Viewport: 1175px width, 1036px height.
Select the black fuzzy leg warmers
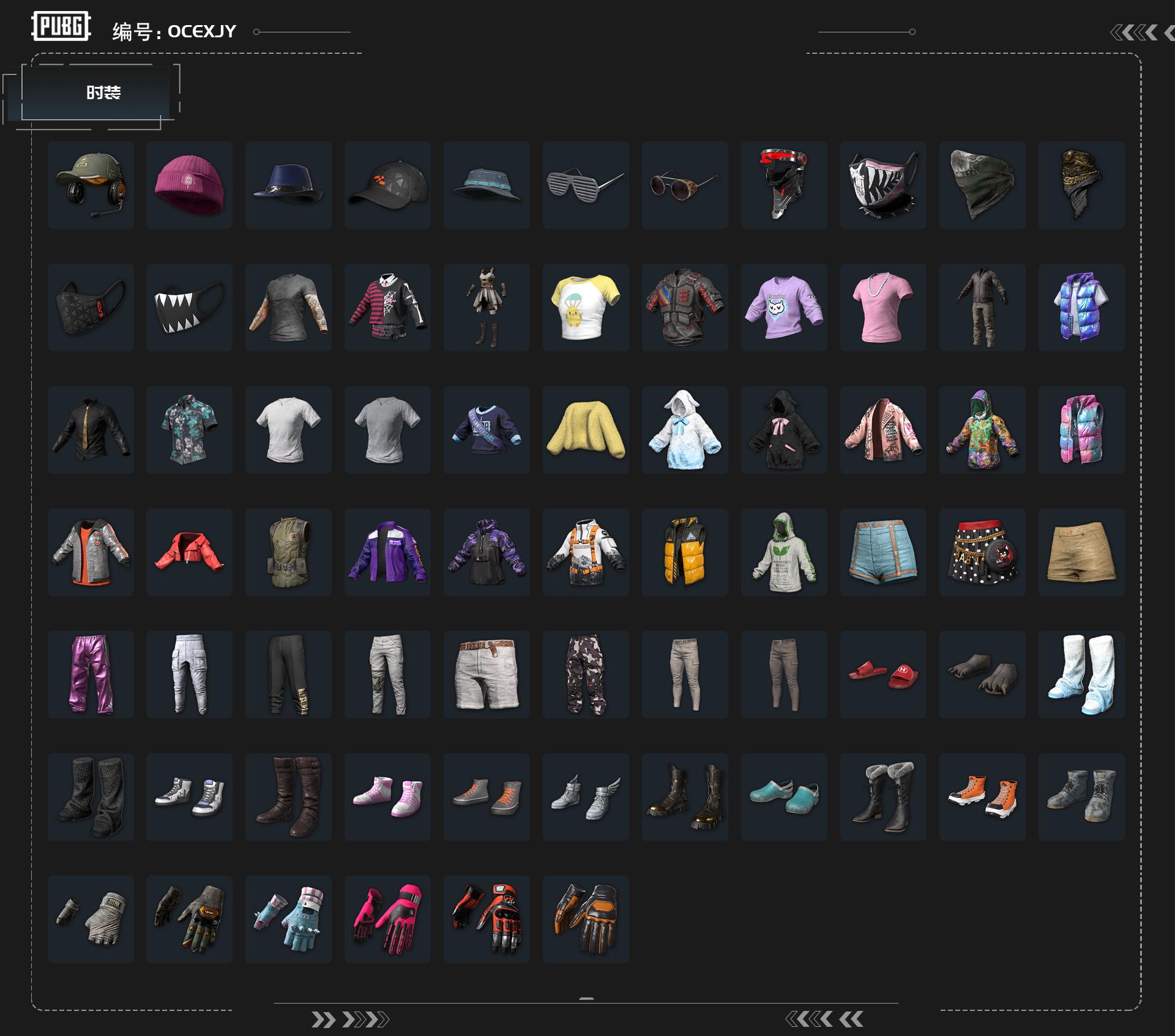click(x=91, y=797)
